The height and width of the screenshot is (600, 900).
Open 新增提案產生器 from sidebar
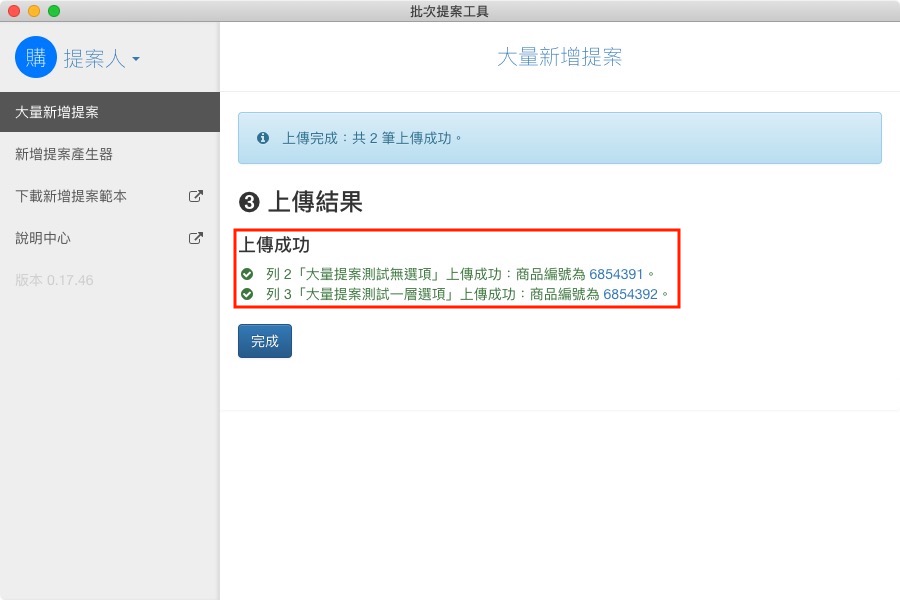[x=110, y=154]
